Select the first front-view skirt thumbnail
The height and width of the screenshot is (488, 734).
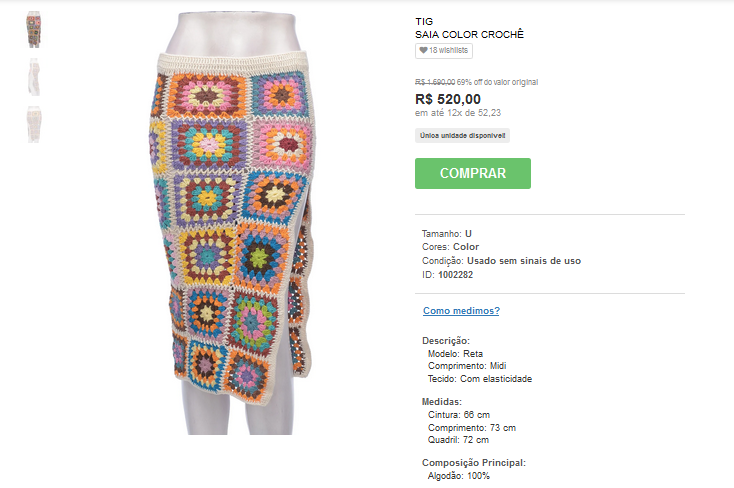coord(34,30)
